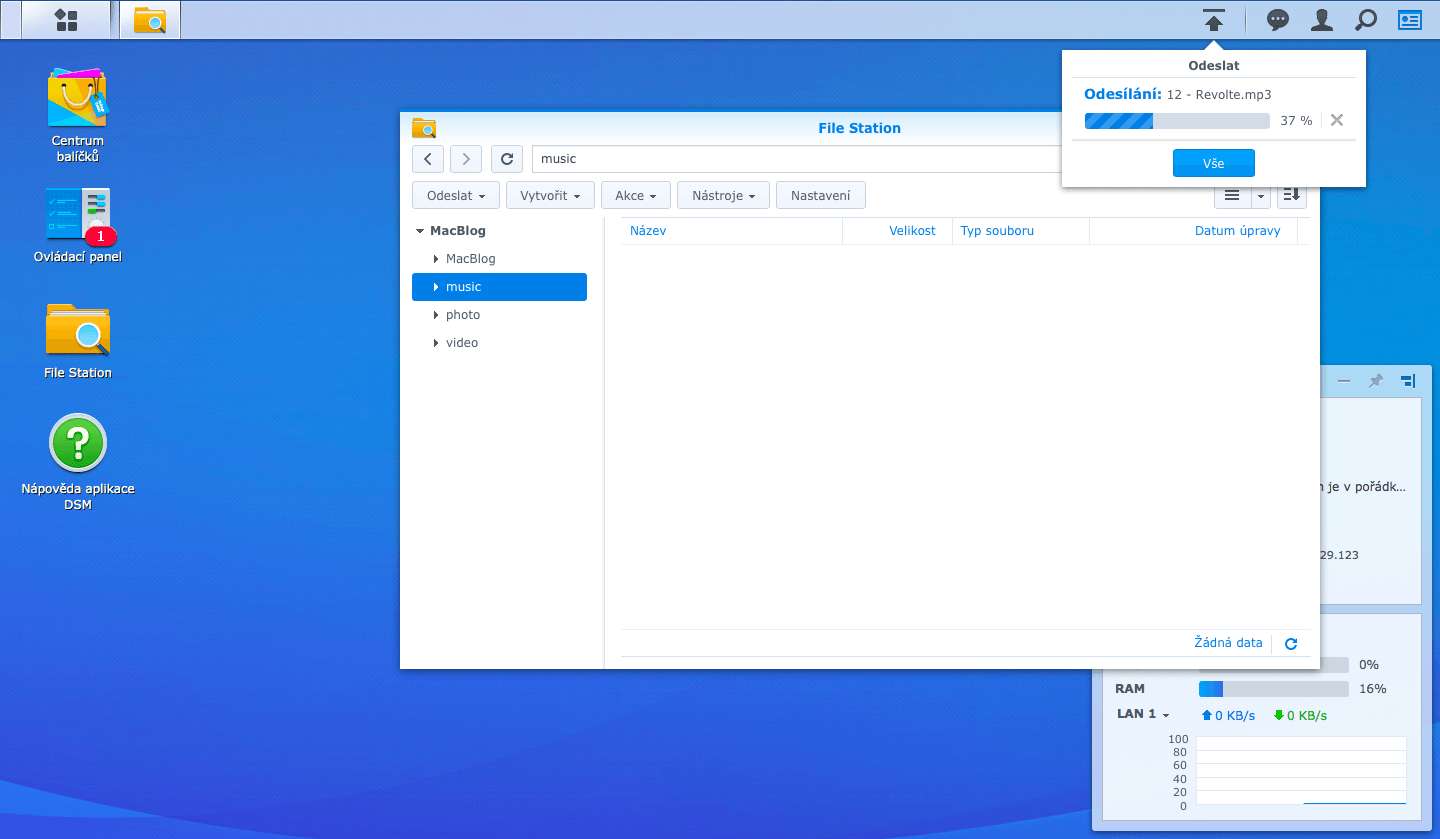The height and width of the screenshot is (839, 1440).
Task: Click the File Station window title
Action: coord(859,128)
